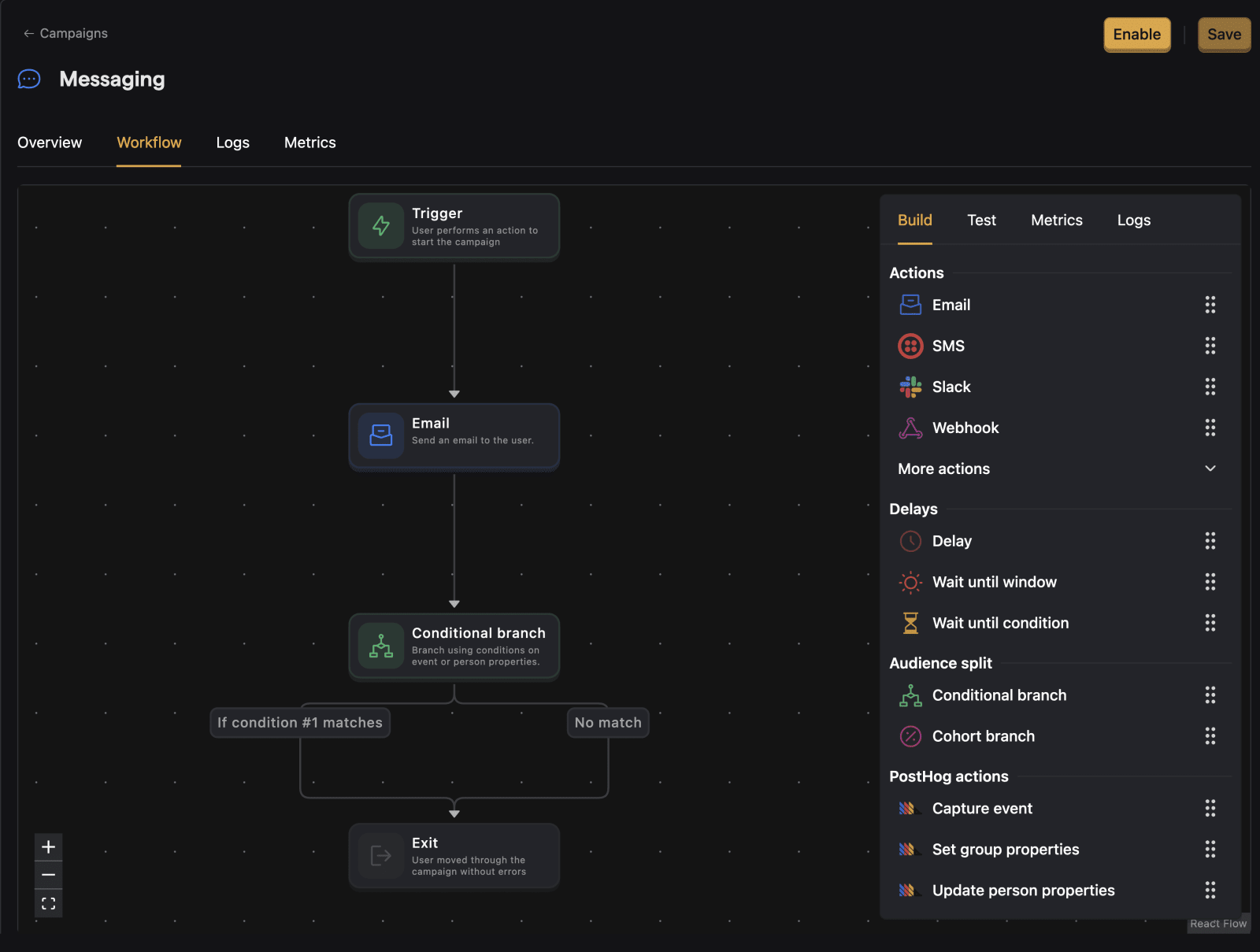Screen dimensions: 1260x952
Task: Click the drag handle beside Set group properties
Action: point(1210,850)
